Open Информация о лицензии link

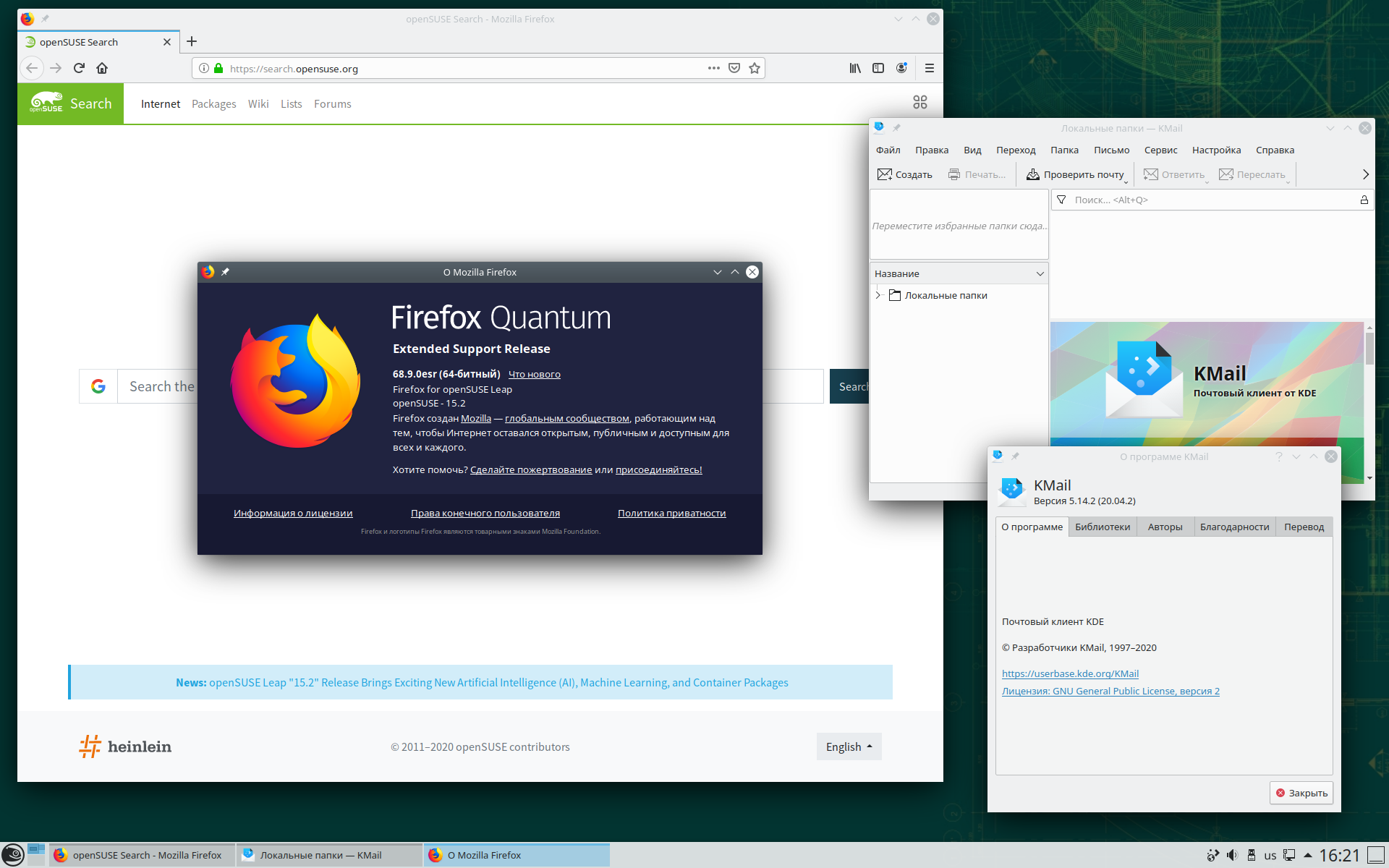[x=293, y=513]
